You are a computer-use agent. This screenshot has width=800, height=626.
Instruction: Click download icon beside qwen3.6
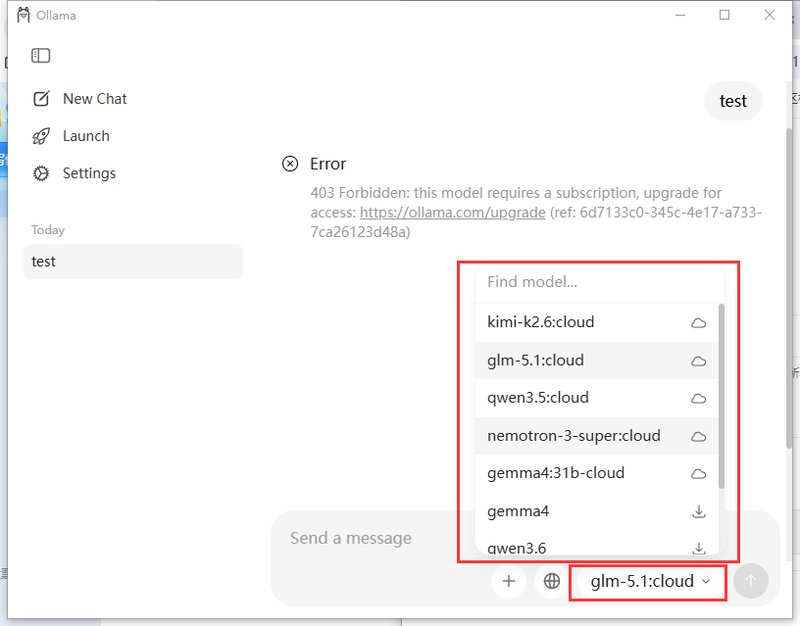click(x=698, y=548)
